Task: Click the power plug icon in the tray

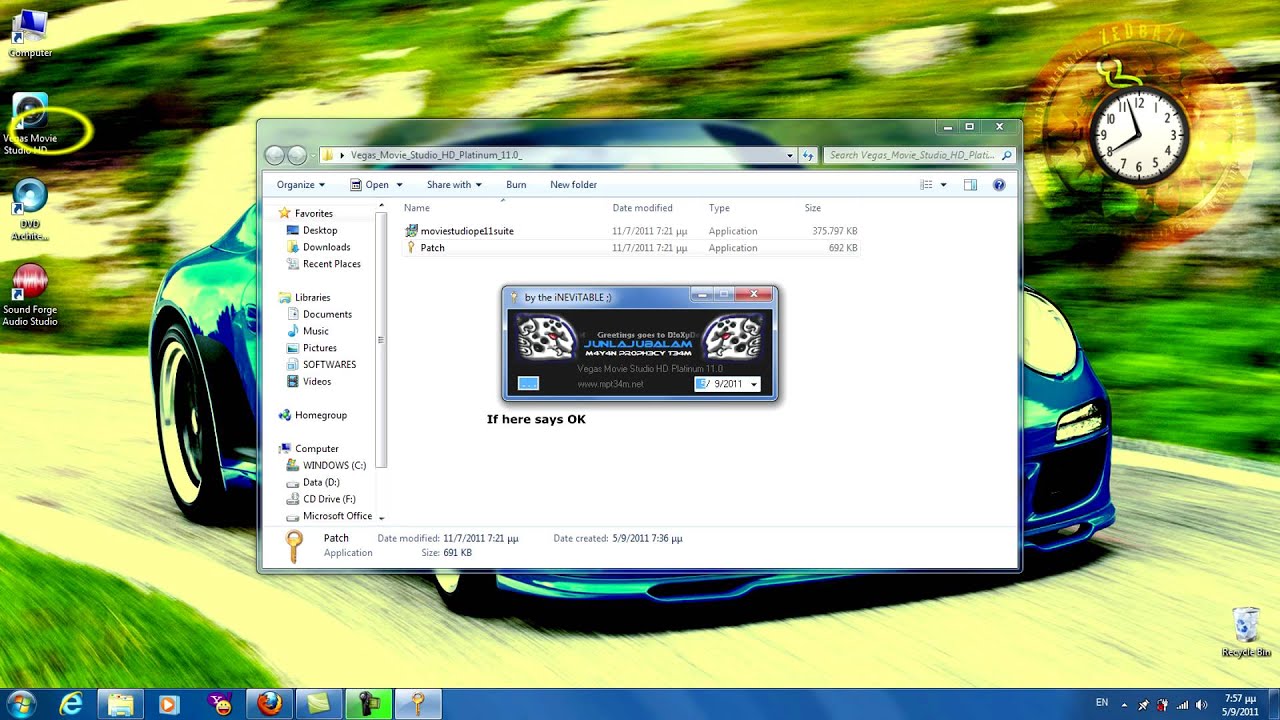Action: point(1162,704)
